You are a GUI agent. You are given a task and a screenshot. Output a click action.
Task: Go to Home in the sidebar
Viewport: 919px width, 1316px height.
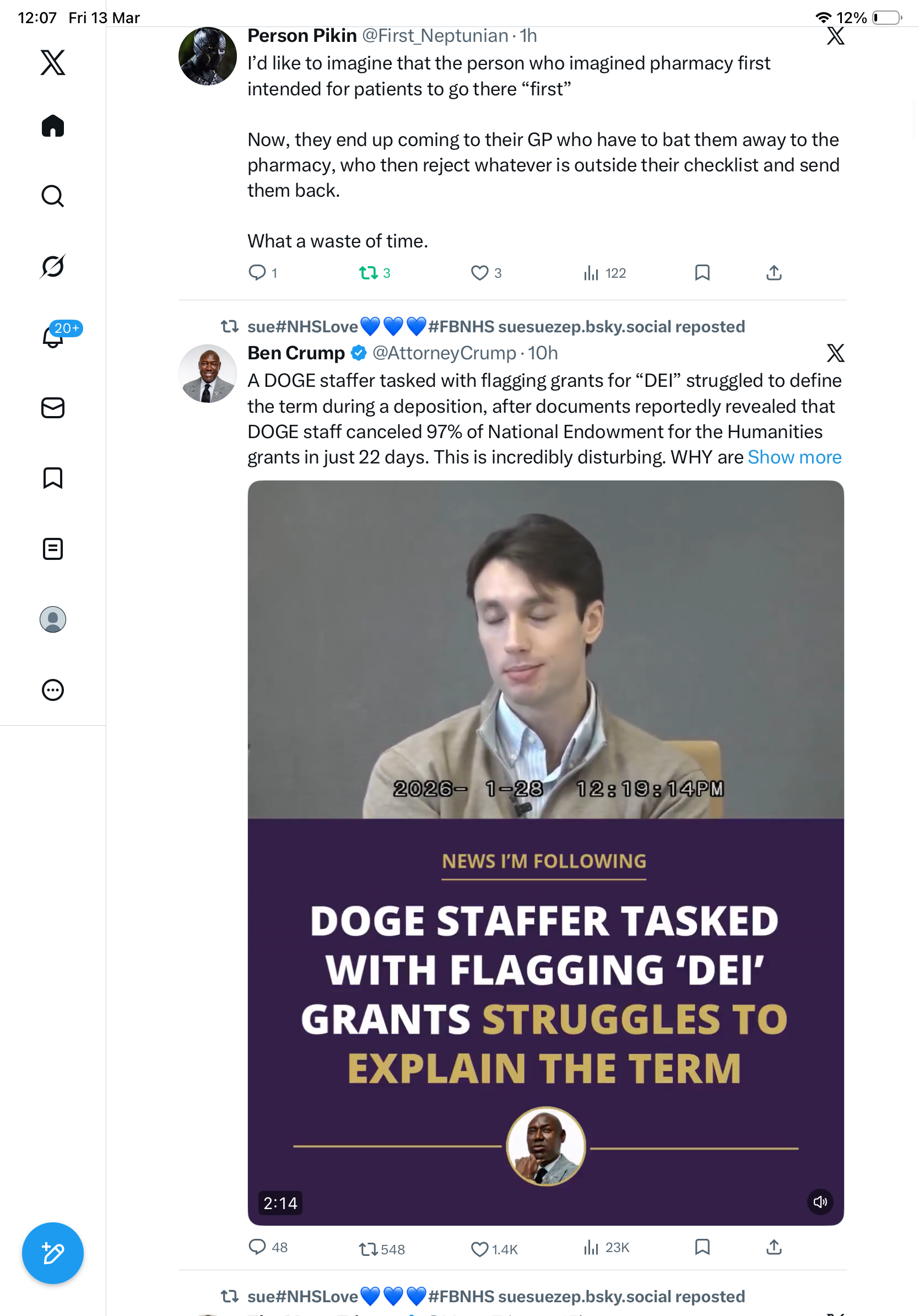pyautogui.click(x=53, y=126)
